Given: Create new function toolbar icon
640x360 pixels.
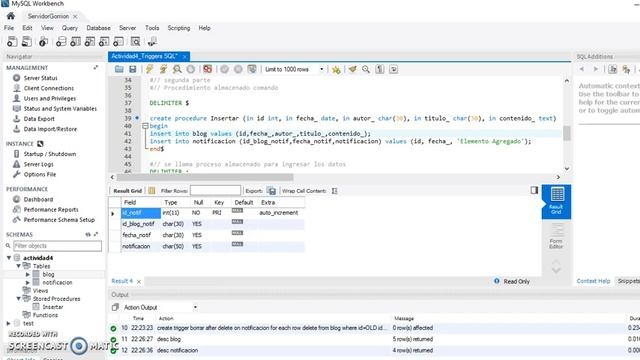Looking at the screenshot, I should point(118,42).
